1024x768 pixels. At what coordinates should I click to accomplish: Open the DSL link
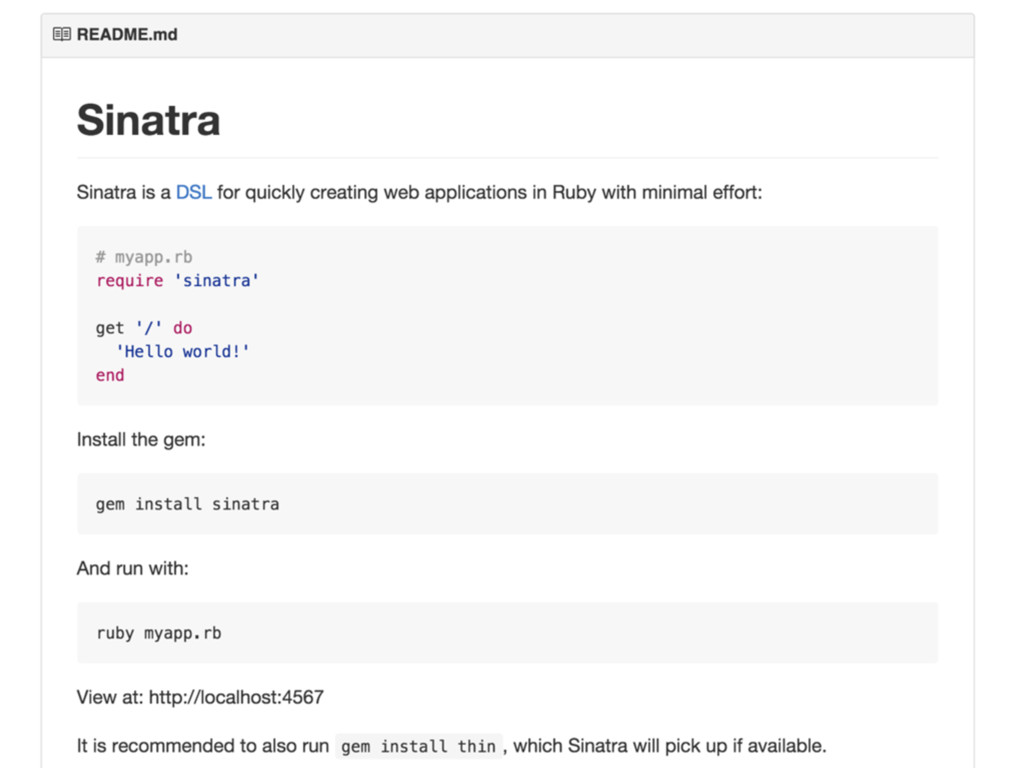(x=193, y=193)
